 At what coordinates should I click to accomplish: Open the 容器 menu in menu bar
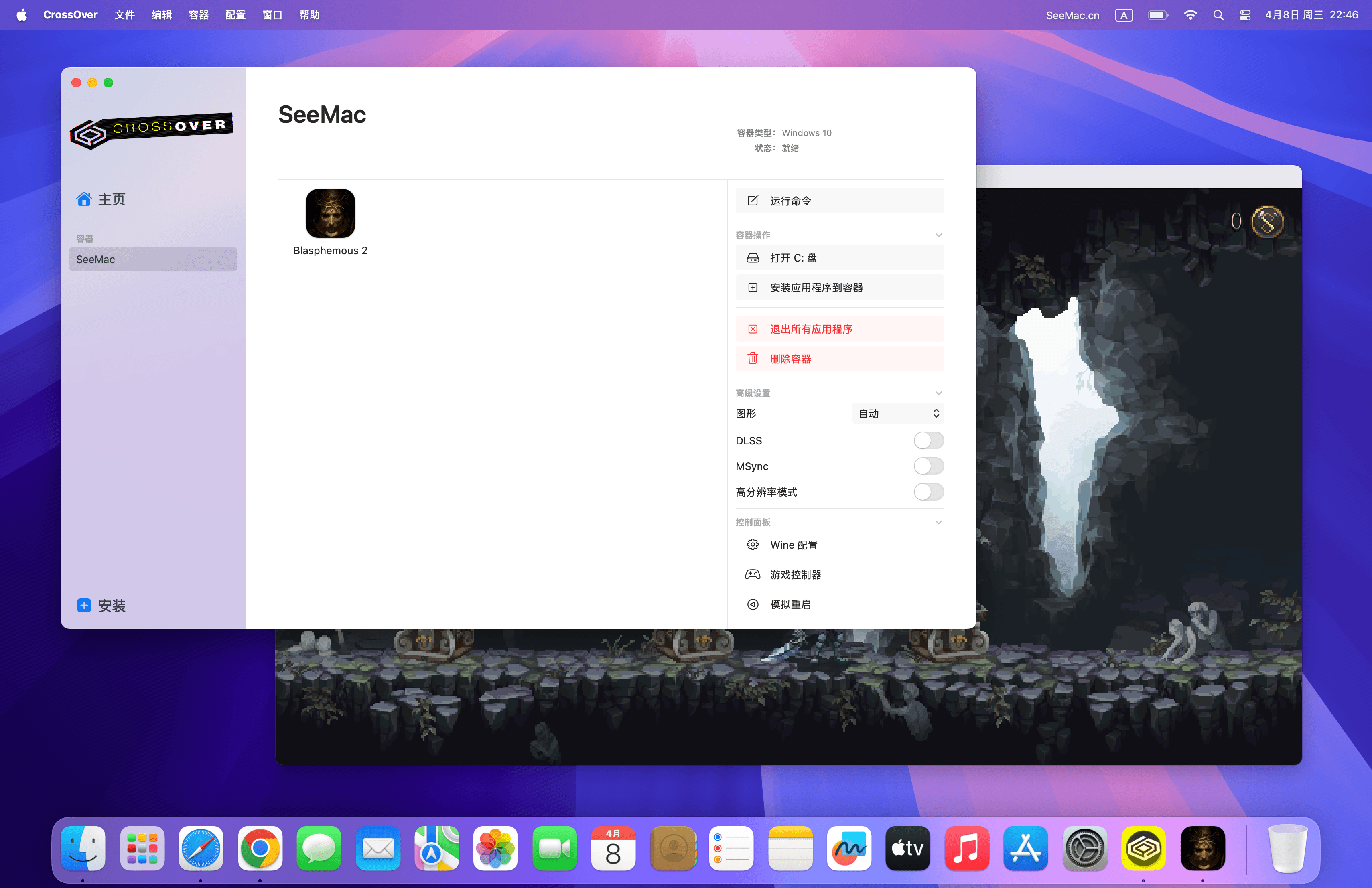[198, 15]
